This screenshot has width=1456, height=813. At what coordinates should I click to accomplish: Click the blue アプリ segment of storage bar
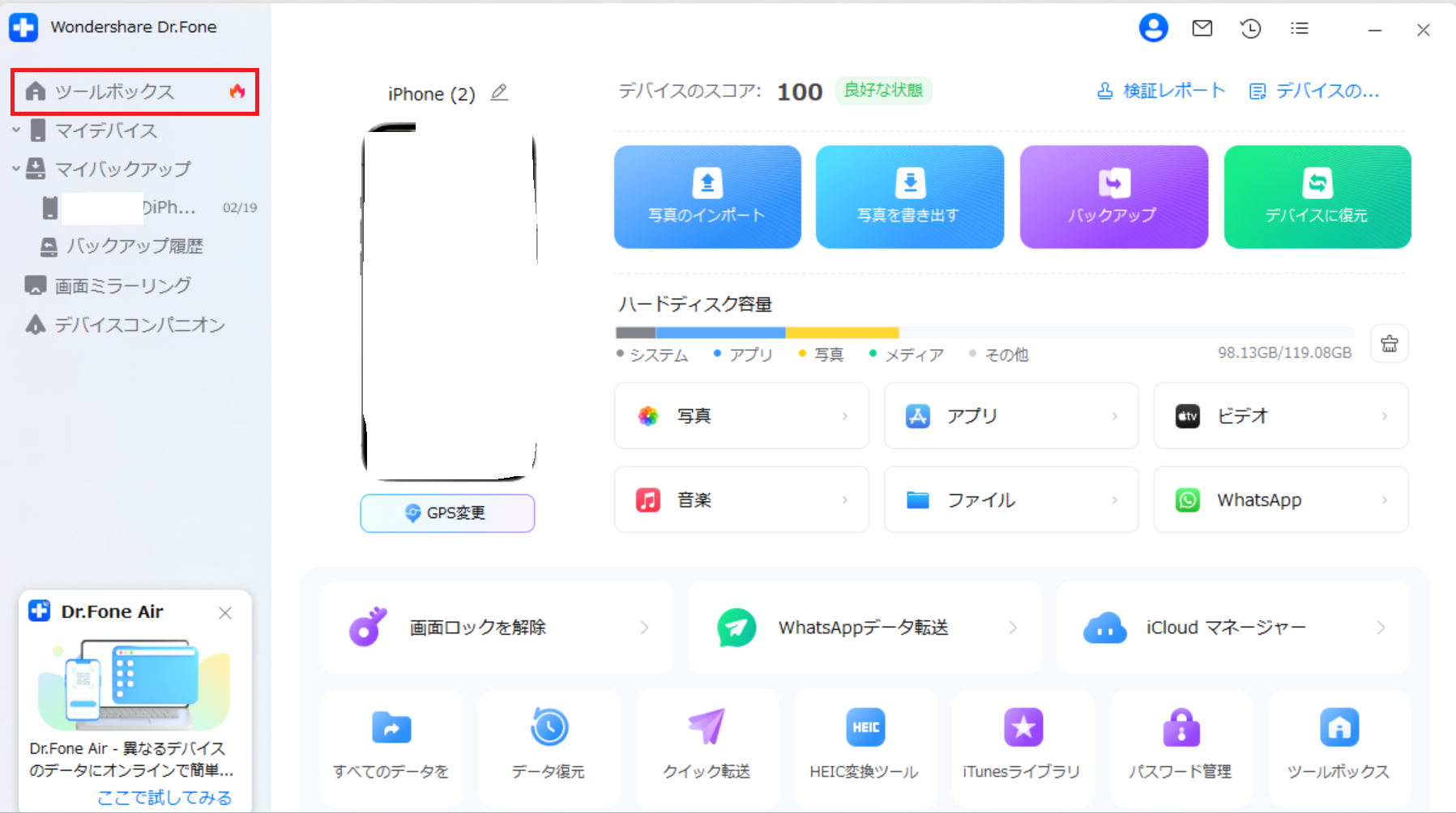[720, 333]
